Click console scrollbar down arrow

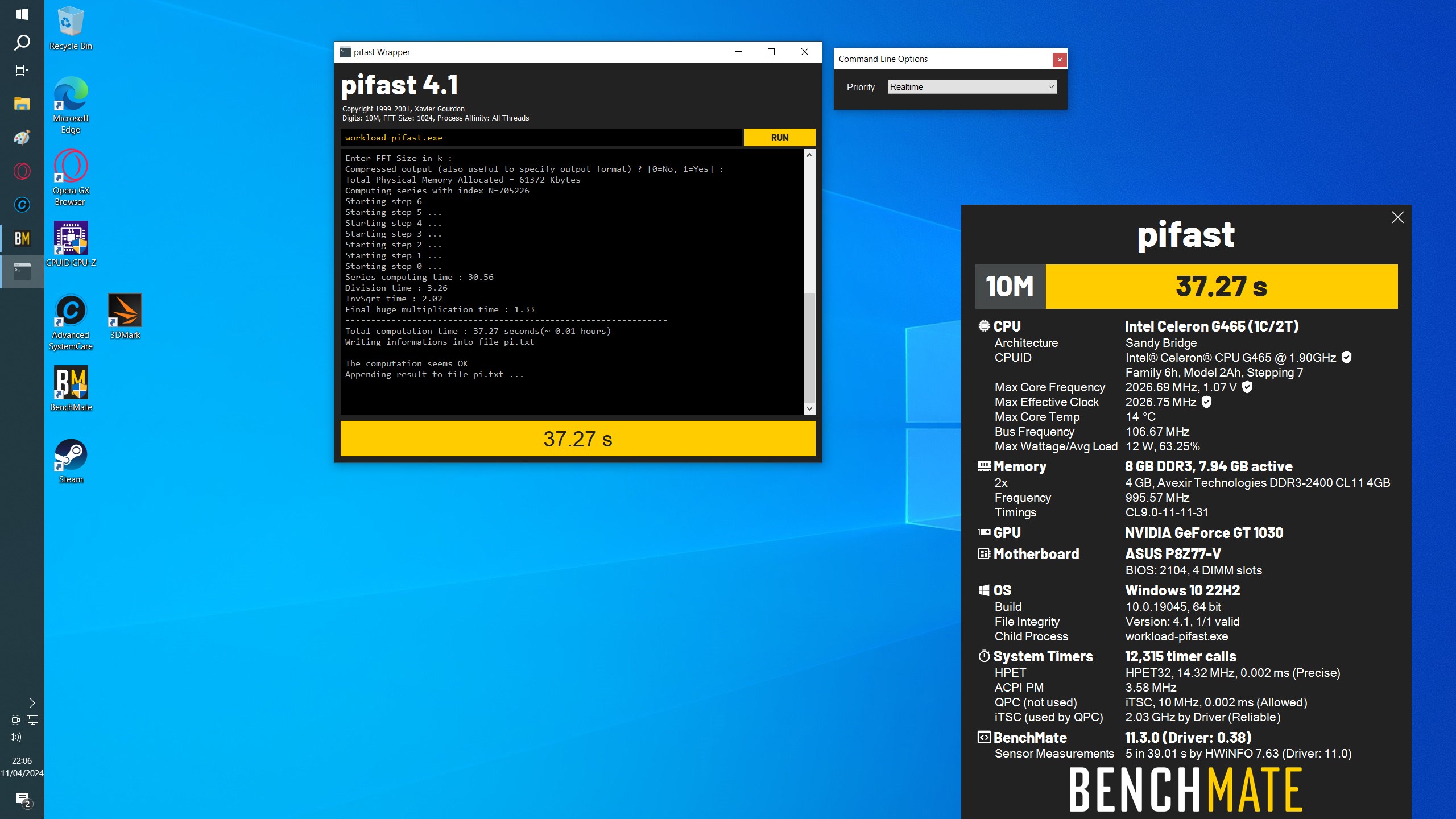pyautogui.click(x=809, y=408)
